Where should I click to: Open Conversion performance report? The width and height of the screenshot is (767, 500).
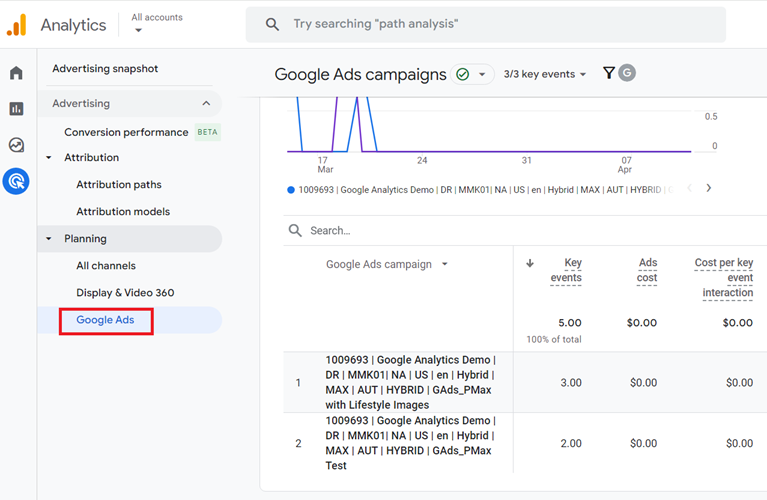[x=126, y=132]
